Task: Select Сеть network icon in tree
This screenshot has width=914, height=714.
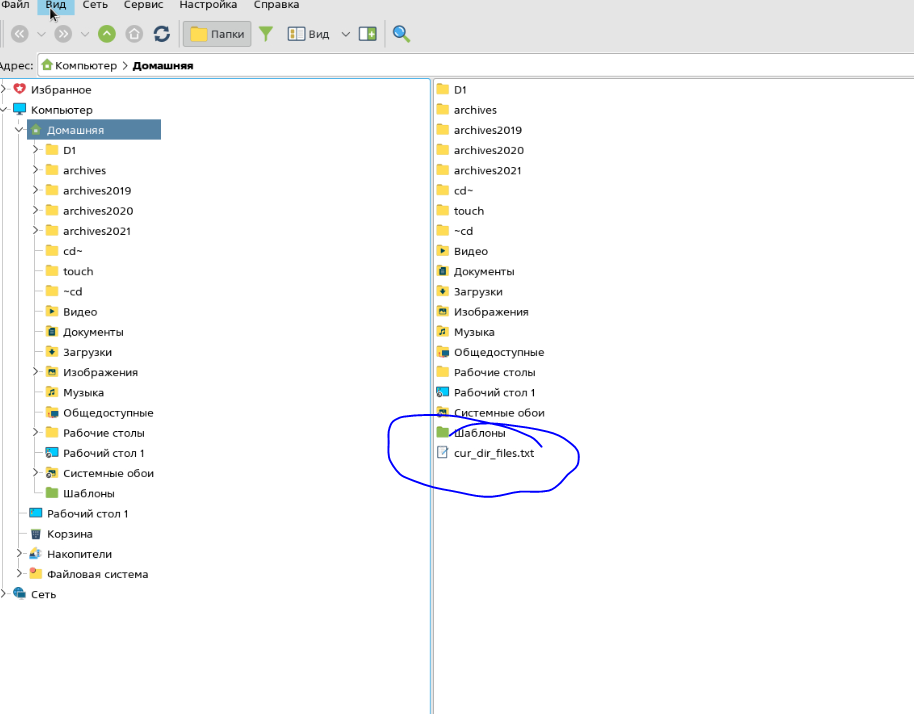Action: (x=20, y=594)
